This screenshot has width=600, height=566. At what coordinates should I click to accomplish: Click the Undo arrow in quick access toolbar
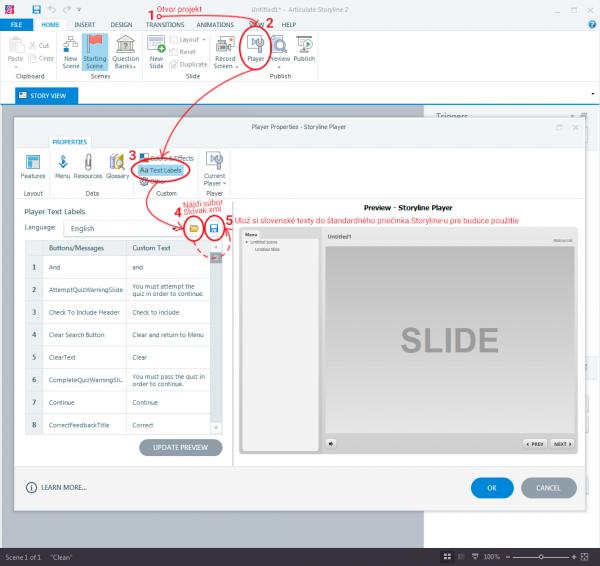[x=52, y=10]
